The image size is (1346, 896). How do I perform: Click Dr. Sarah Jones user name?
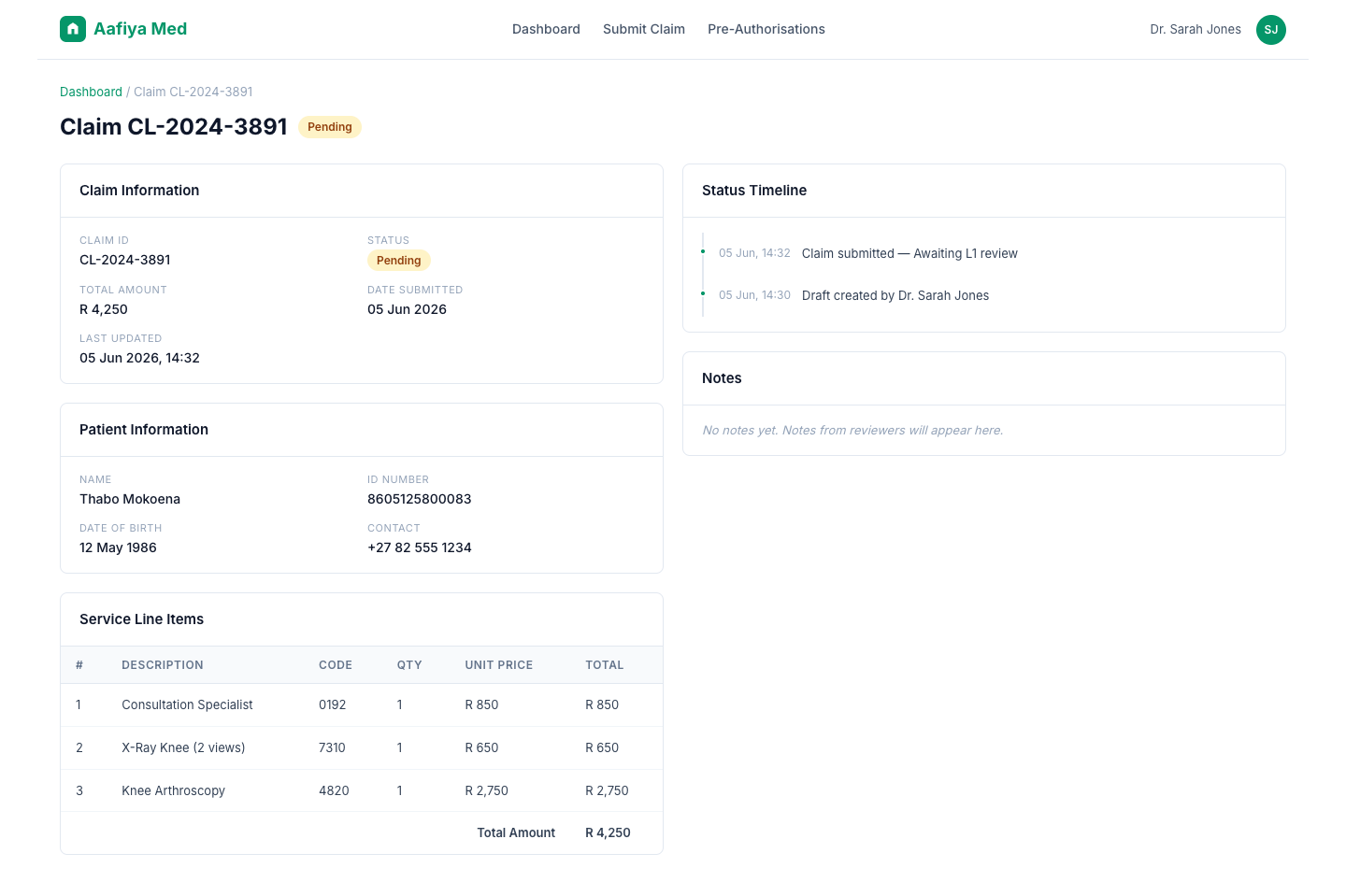[x=1196, y=29]
